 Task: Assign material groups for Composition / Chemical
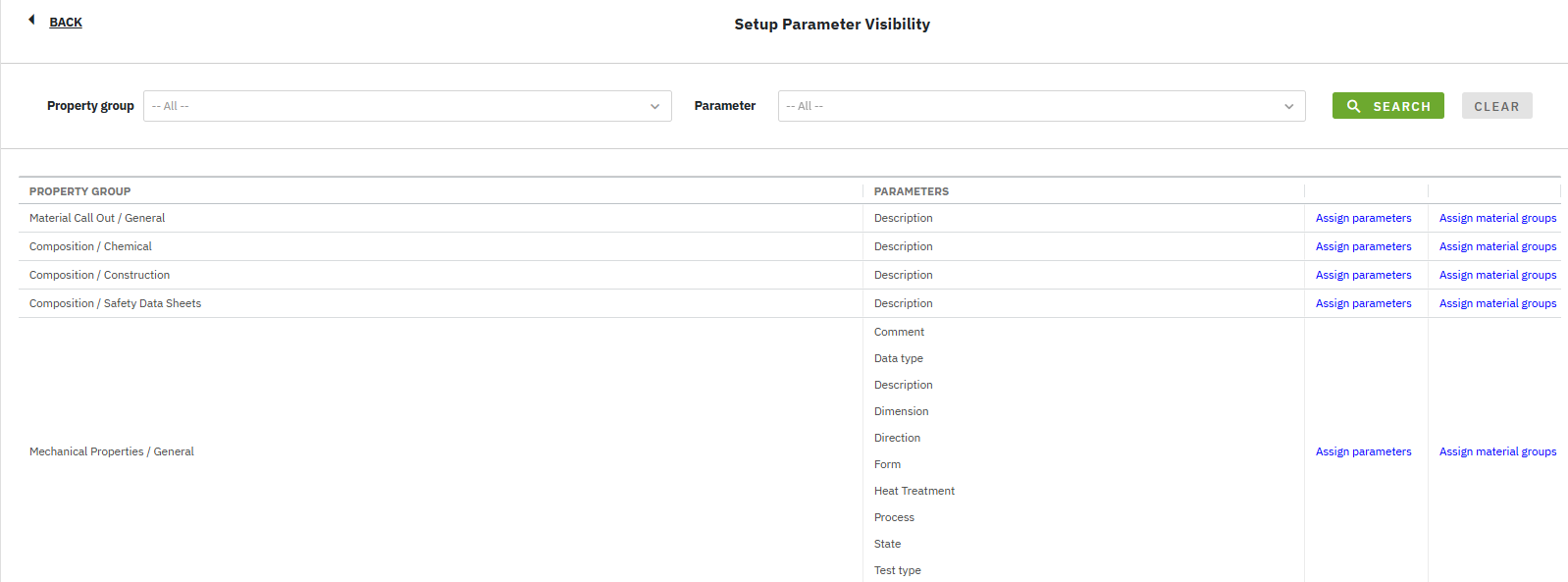click(1497, 246)
